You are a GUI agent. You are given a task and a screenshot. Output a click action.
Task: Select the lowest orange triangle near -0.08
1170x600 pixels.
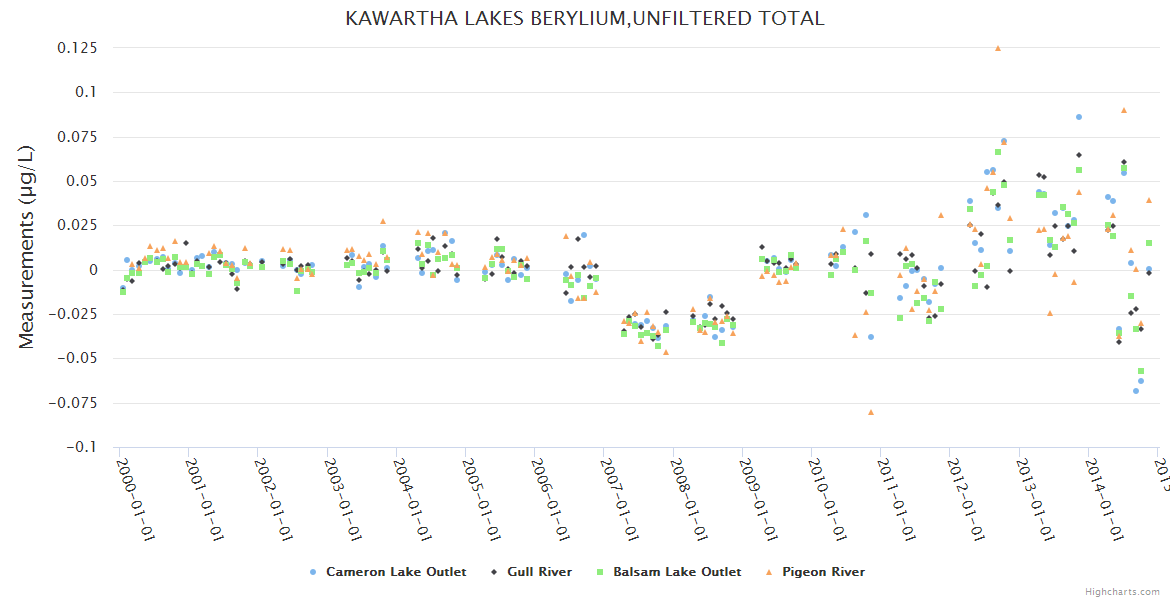pyautogui.click(x=871, y=412)
